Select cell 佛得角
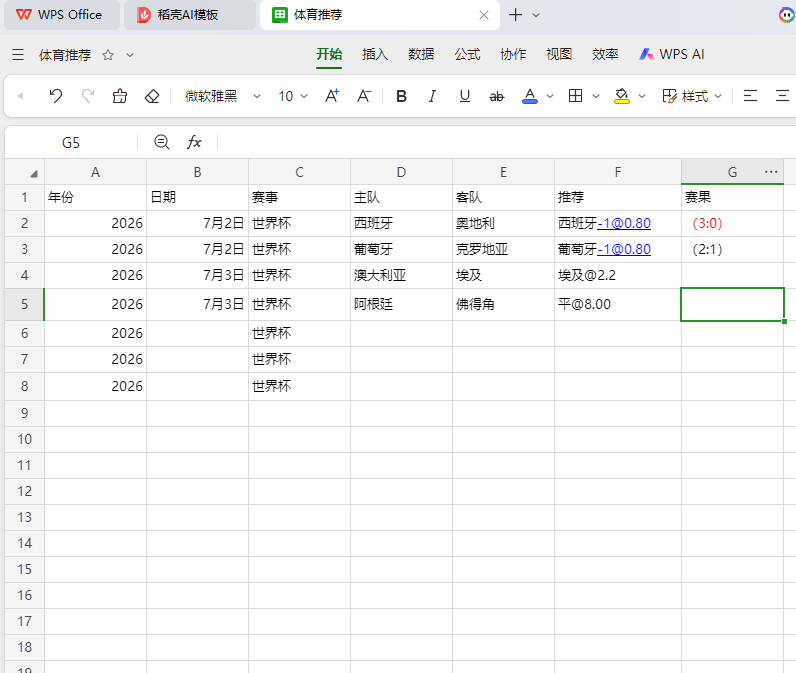 coord(503,304)
